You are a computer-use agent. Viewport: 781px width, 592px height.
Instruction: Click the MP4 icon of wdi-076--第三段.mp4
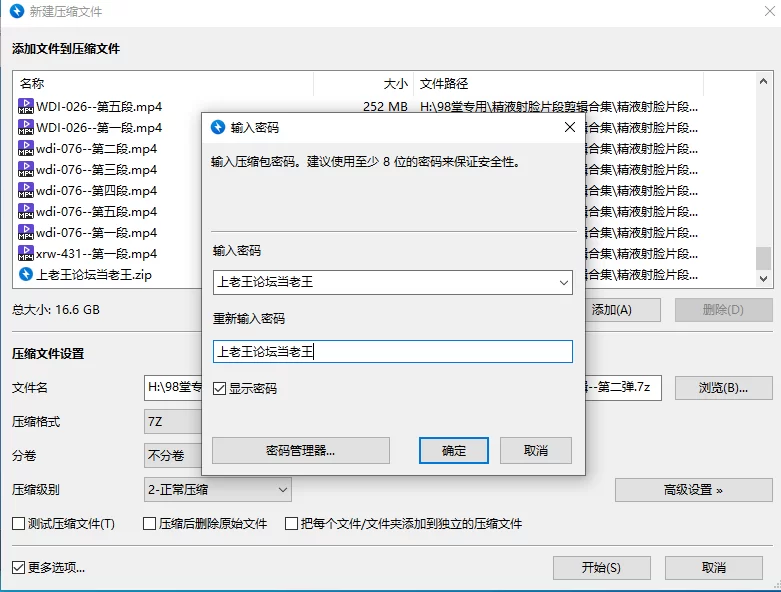click(x=25, y=169)
